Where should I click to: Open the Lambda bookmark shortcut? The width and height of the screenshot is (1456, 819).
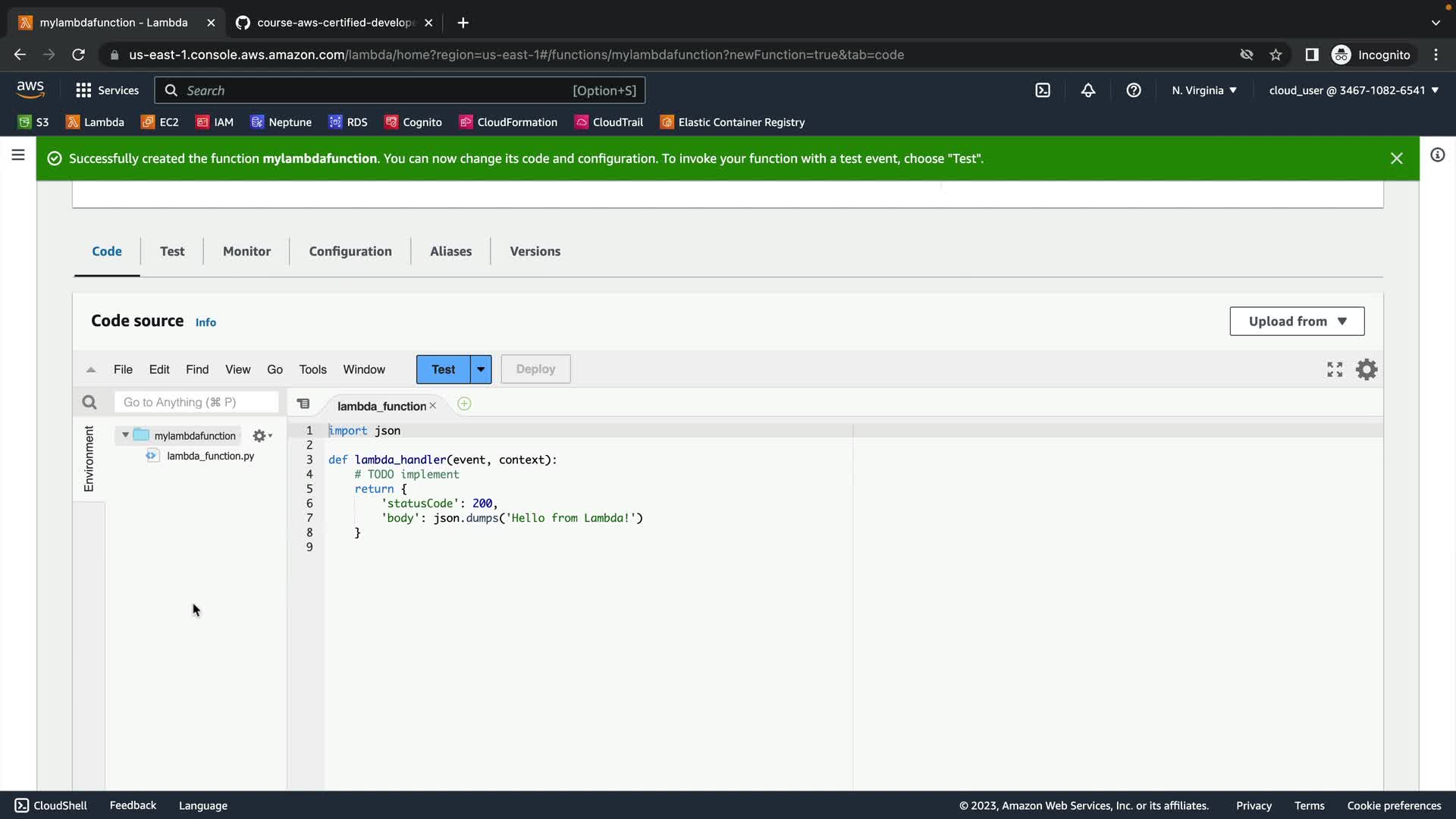95,122
